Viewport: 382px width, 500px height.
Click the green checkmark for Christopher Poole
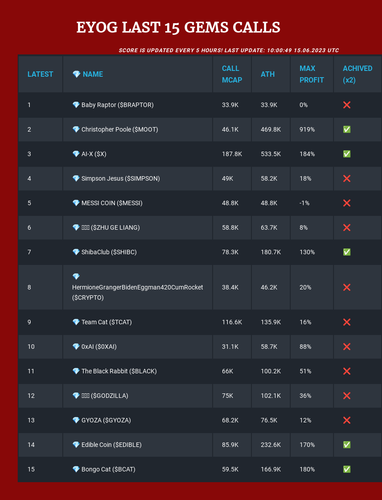(x=347, y=129)
